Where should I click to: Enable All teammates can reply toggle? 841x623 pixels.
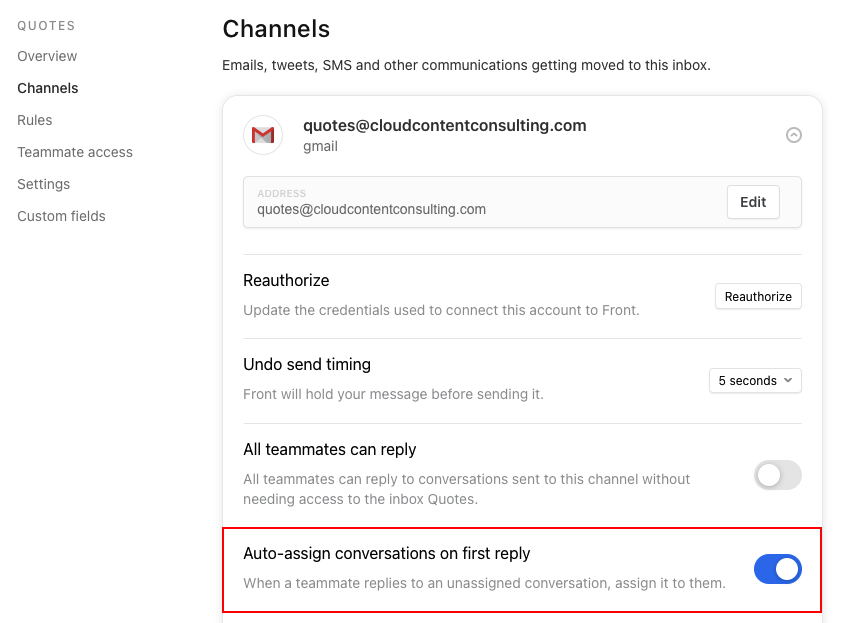point(778,475)
